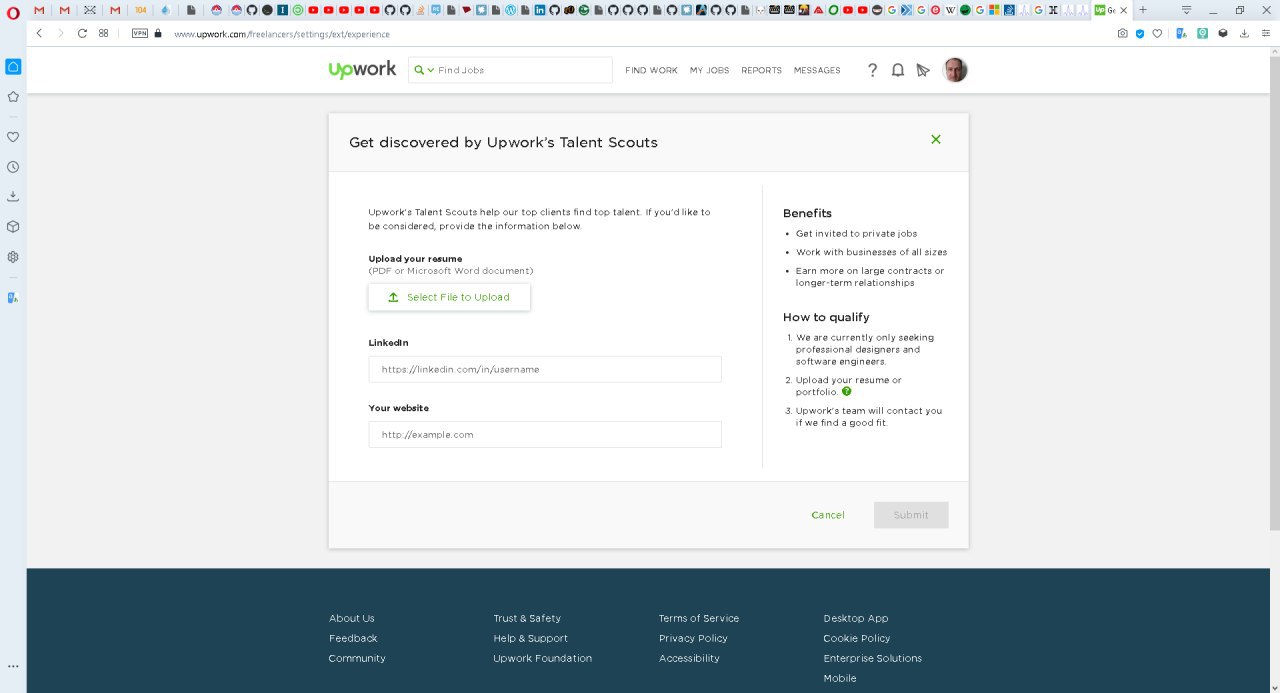Reload the Upwork page

click(82, 33)
